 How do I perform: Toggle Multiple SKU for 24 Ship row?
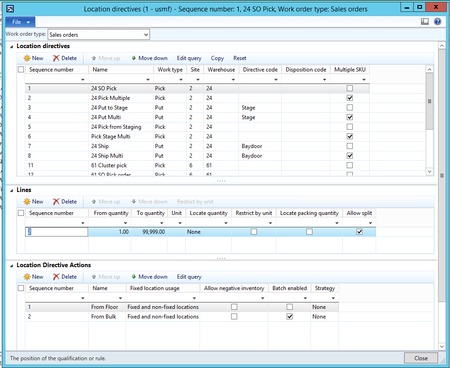point(349,146)
